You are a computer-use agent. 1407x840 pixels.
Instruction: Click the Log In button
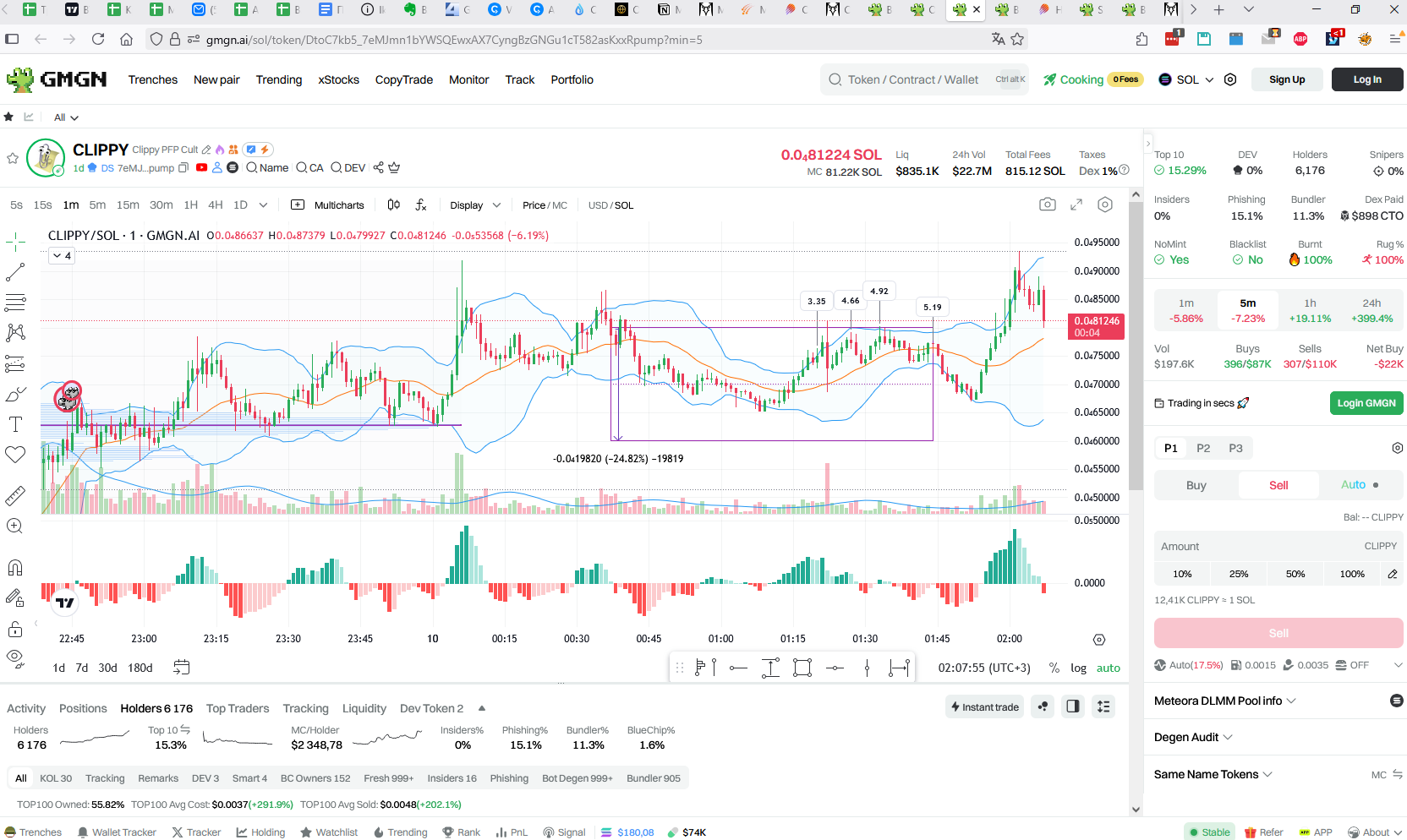tap(1367, 79)
